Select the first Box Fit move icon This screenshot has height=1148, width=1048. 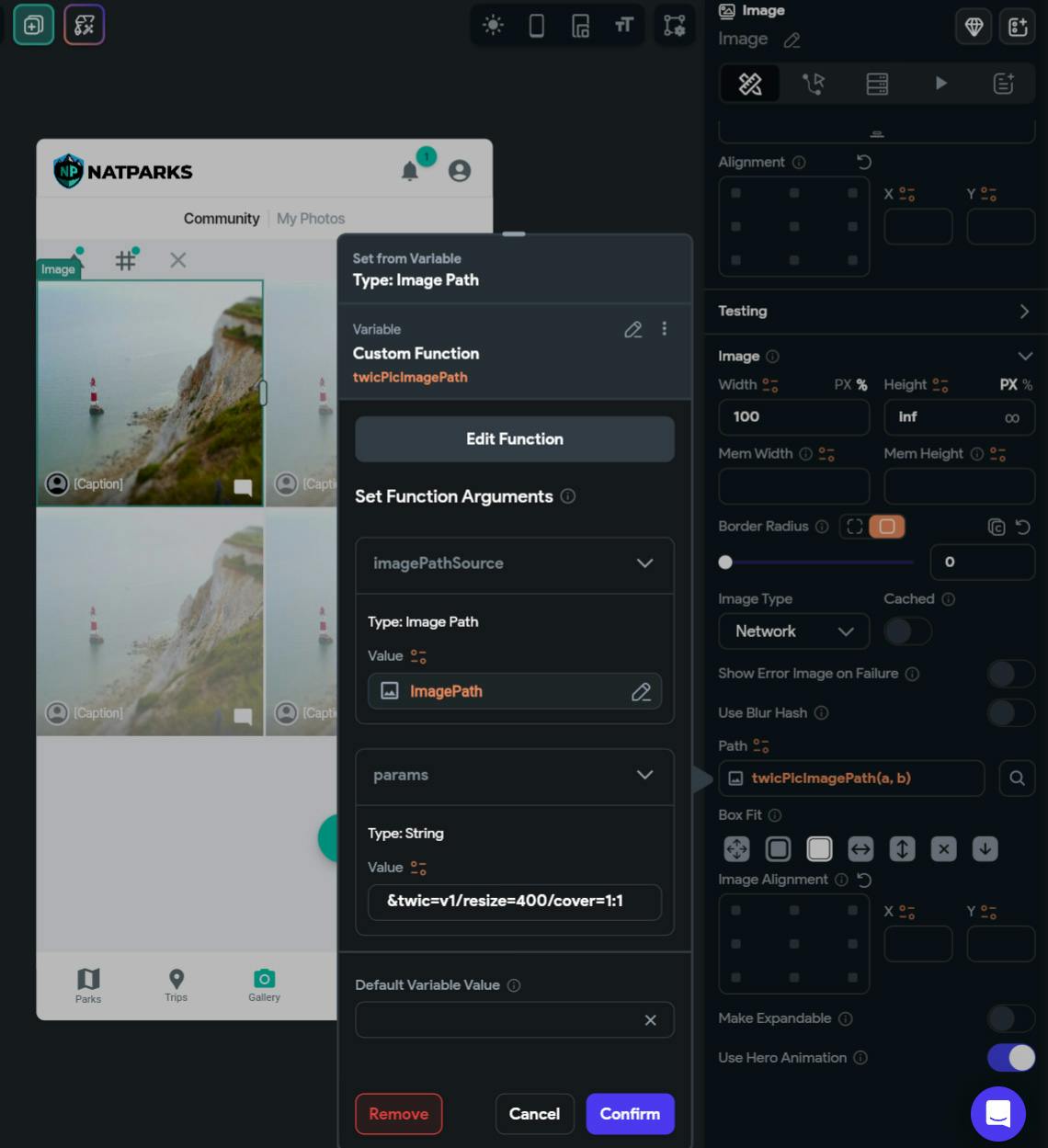pos(737,849)
